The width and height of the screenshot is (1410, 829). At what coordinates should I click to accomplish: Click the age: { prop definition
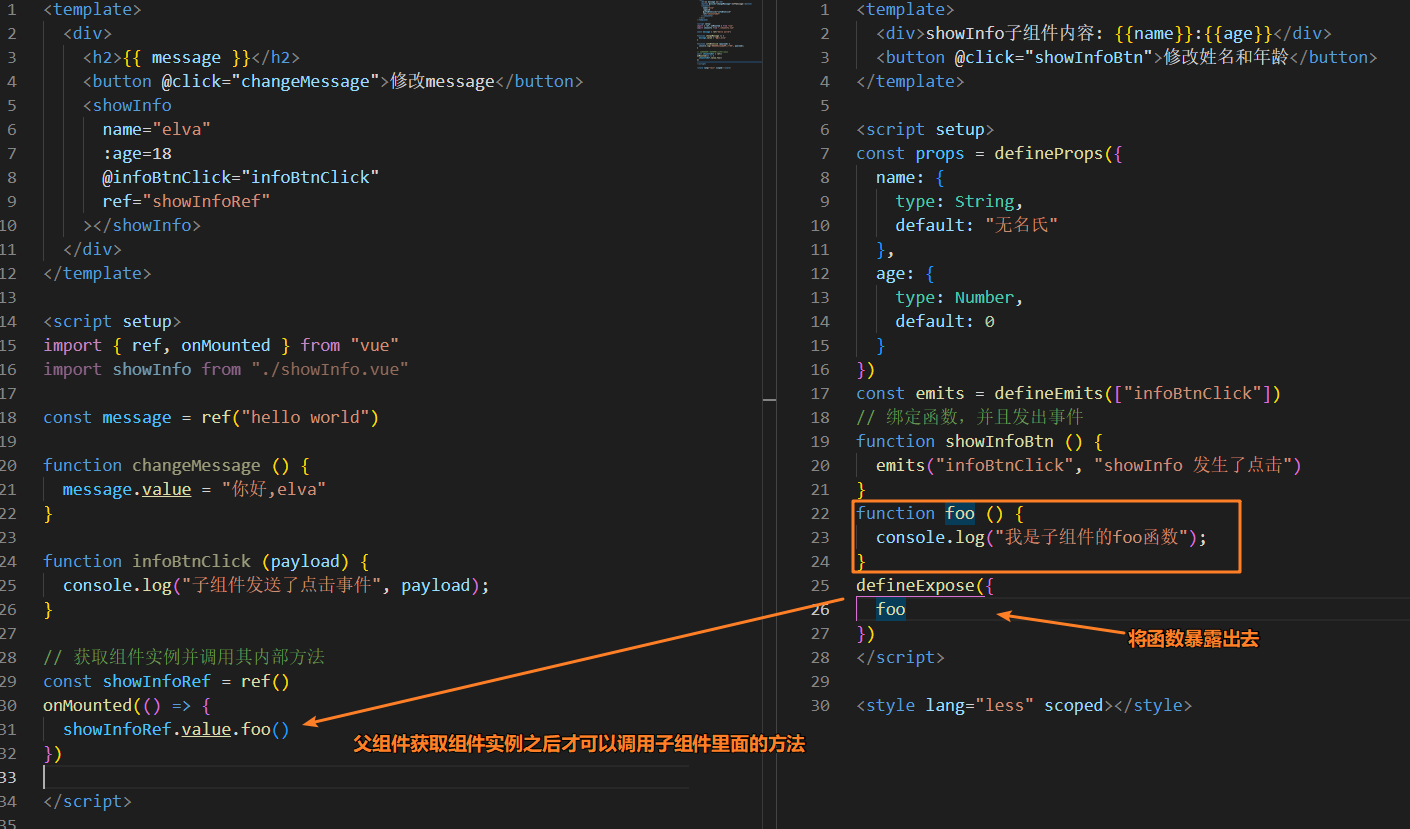(x=905, y=273)
